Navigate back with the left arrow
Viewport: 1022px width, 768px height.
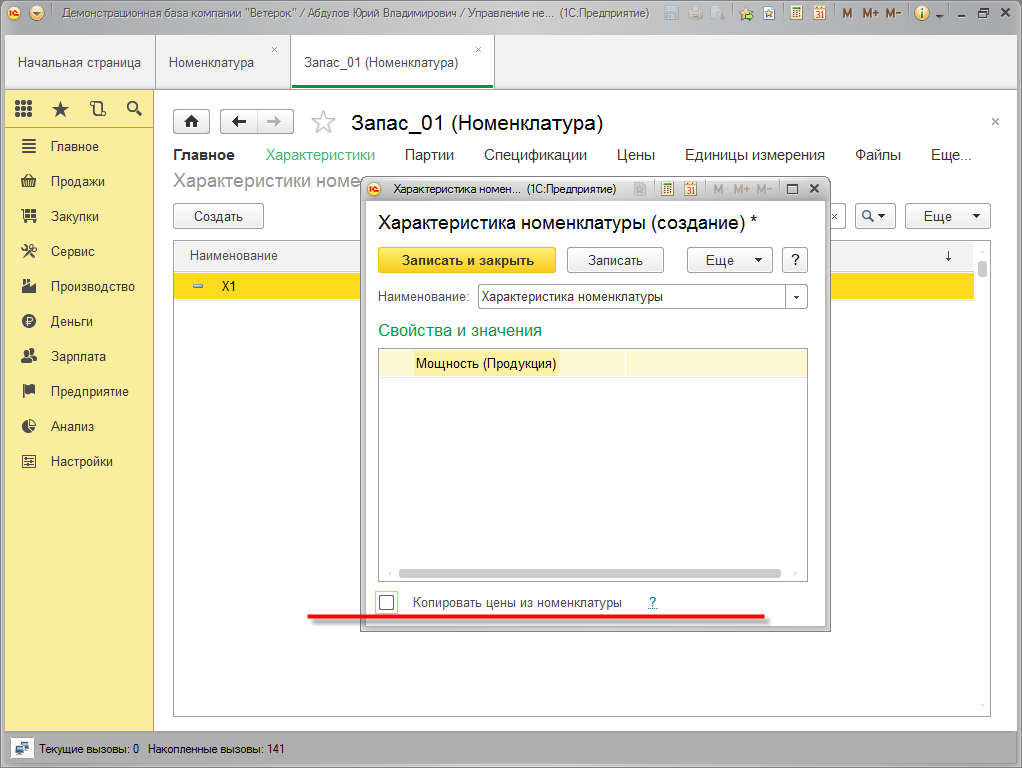239,121
